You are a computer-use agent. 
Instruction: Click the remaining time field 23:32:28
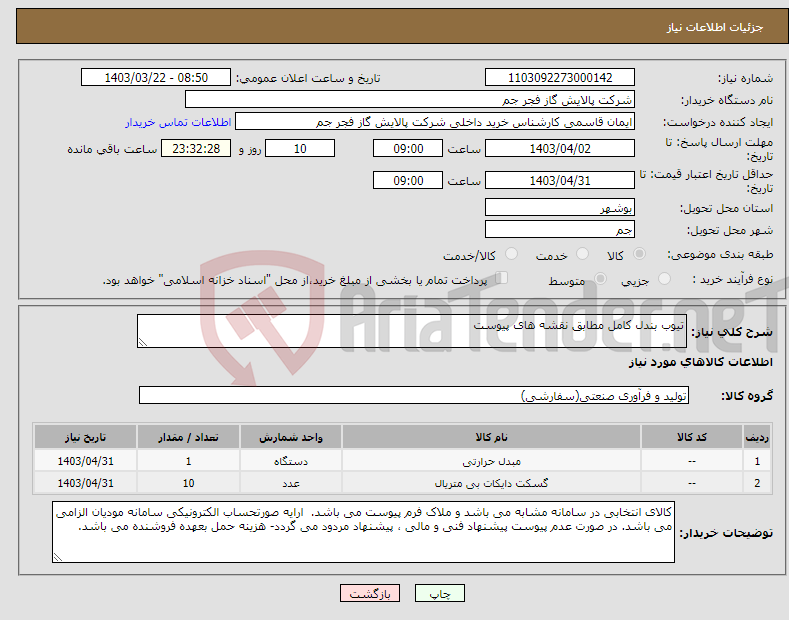[x=196, y=148]
